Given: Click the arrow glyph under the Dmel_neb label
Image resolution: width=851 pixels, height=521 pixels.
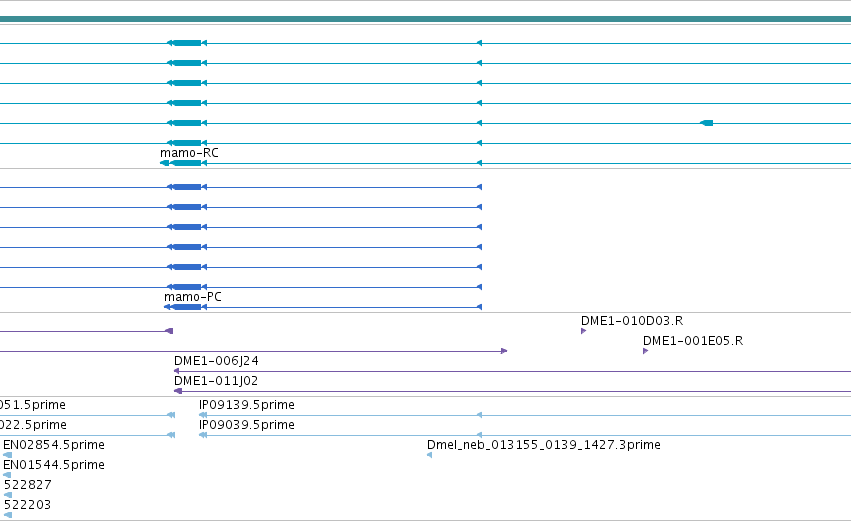Looking at the screenshot, I should pyautogui.click(x=429, y=455).
